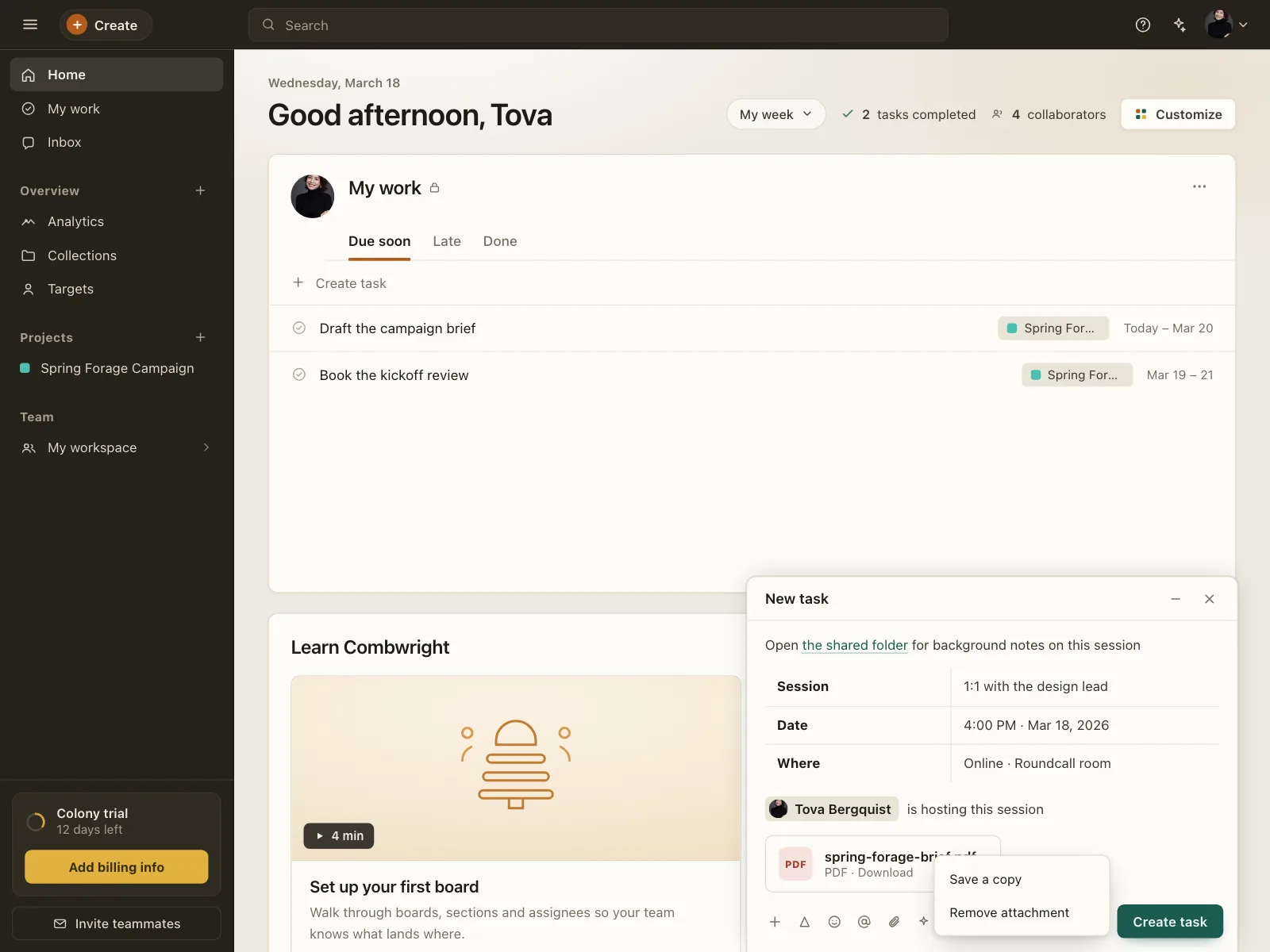Mark Book the kickoff review complete
This screenshot has width=1270, height=952.
(x=299, y=374)
